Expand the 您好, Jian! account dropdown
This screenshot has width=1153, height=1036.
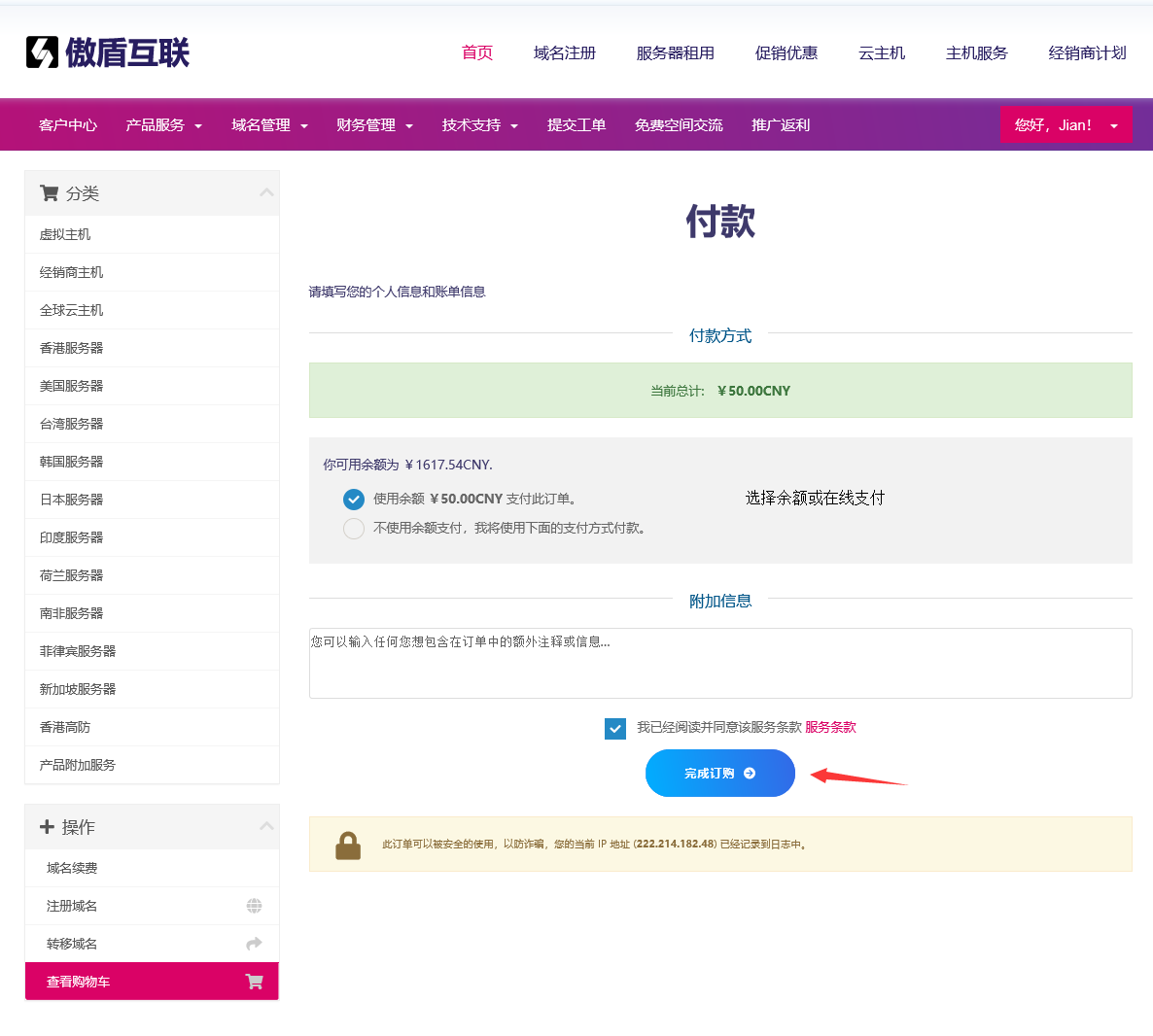coord(1066,125)
